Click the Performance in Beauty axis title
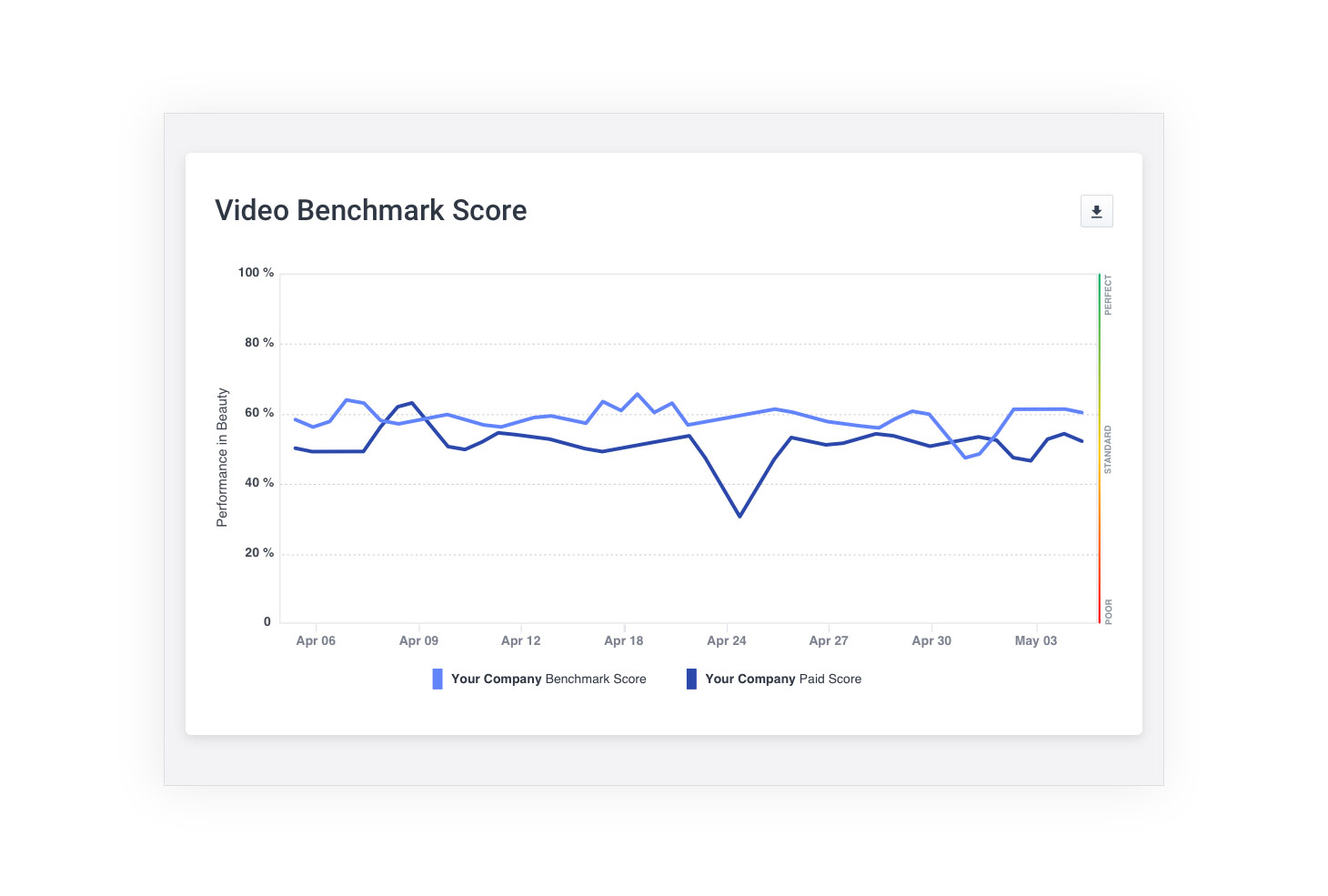Screen dimensions: 1328x896 click(x=222, y=458)
